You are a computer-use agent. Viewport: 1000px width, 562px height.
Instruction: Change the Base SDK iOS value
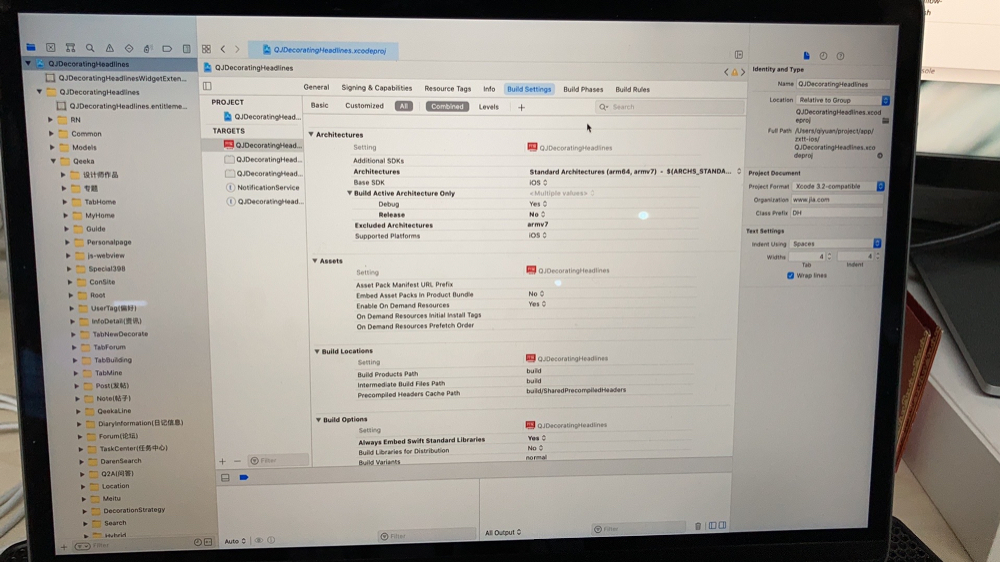pyautogui.click(x=538, y=182)
